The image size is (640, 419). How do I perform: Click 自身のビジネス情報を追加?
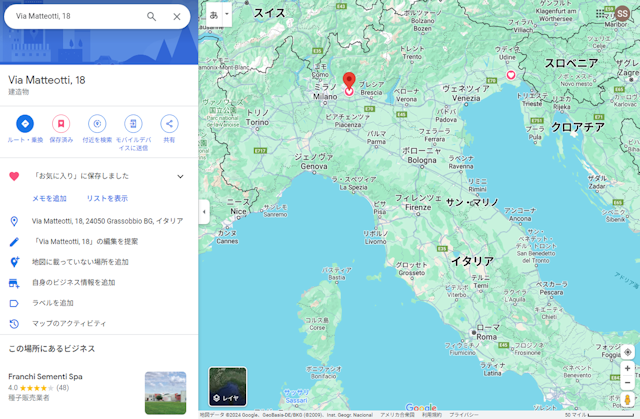[x=73, y=282]
